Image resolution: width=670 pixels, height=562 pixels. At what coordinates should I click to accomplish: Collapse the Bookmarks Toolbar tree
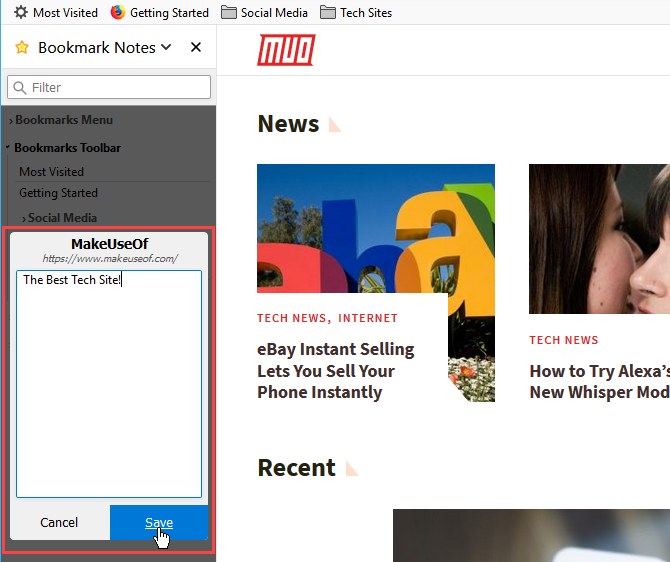[9, 148]
